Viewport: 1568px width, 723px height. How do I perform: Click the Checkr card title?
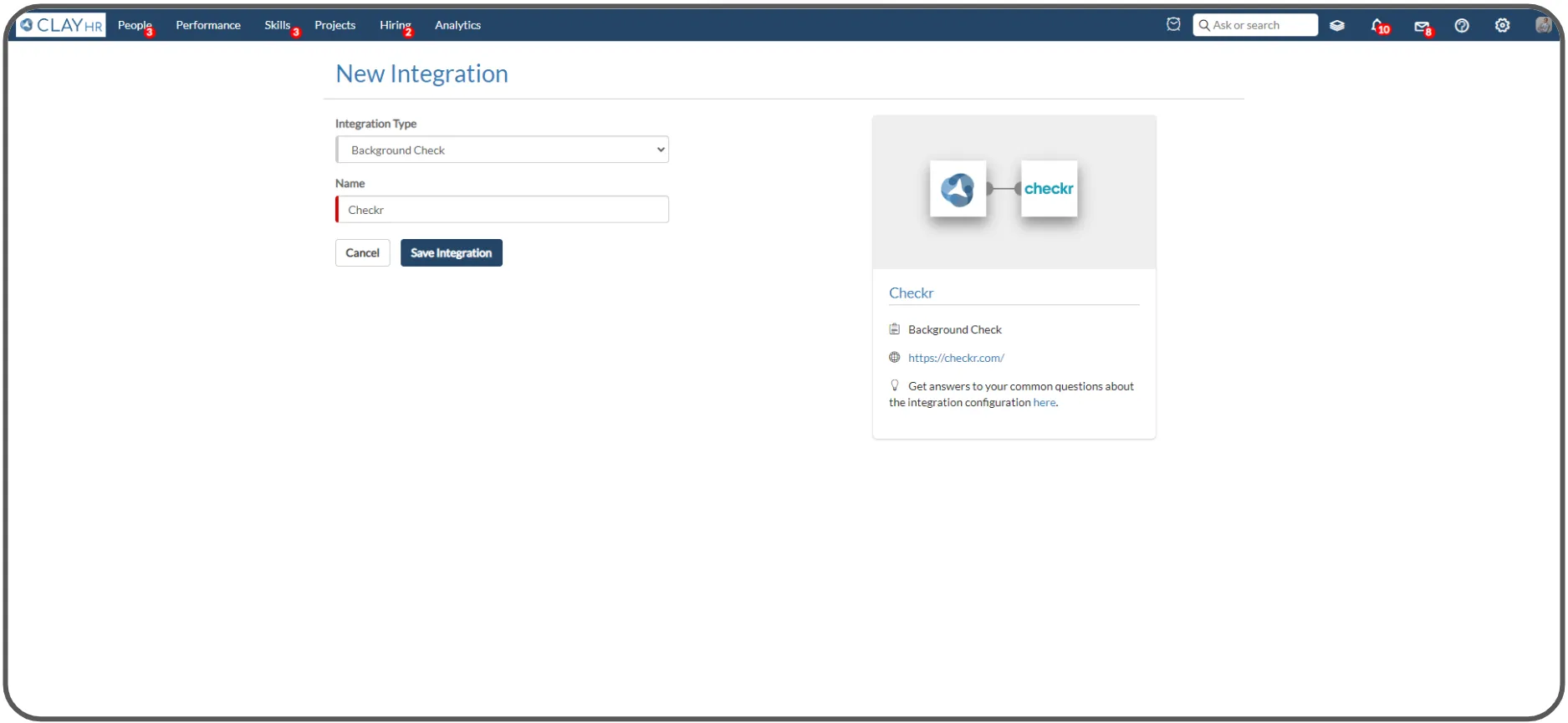(x=911, y=293)
